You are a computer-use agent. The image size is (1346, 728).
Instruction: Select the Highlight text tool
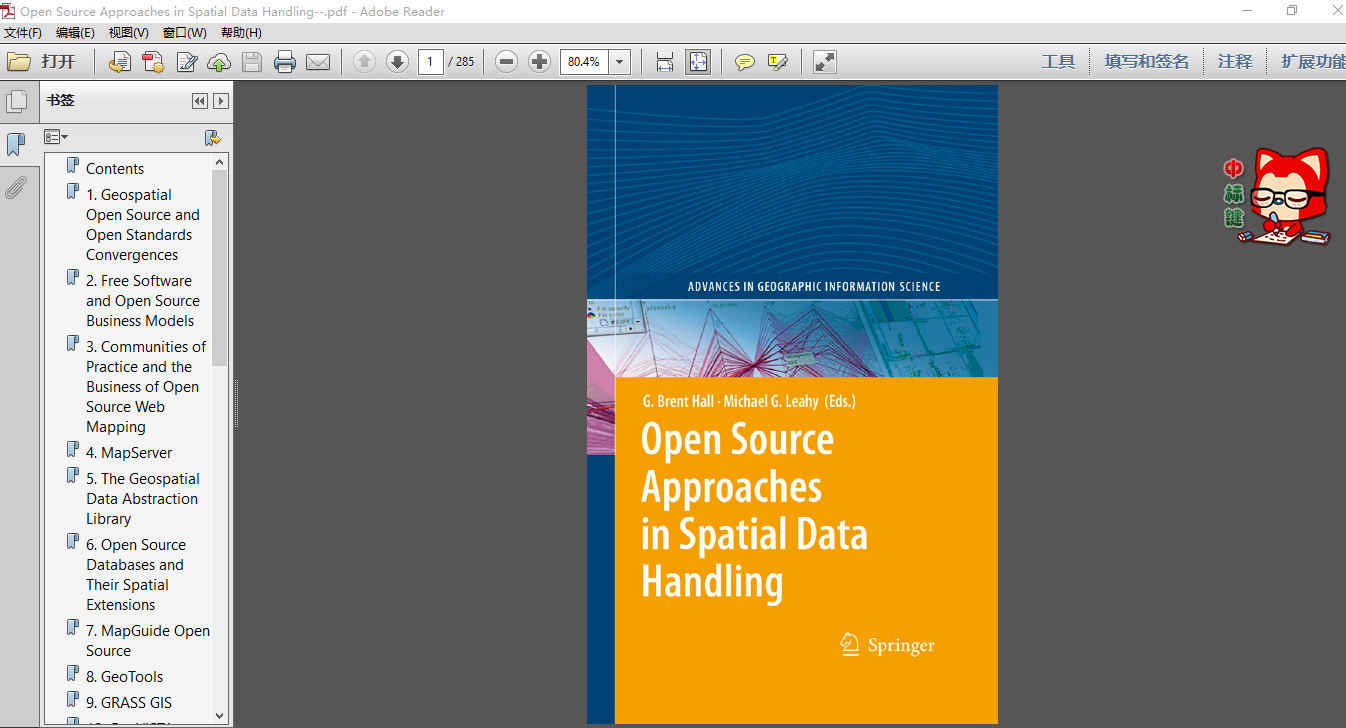click(x=778, y=62)
